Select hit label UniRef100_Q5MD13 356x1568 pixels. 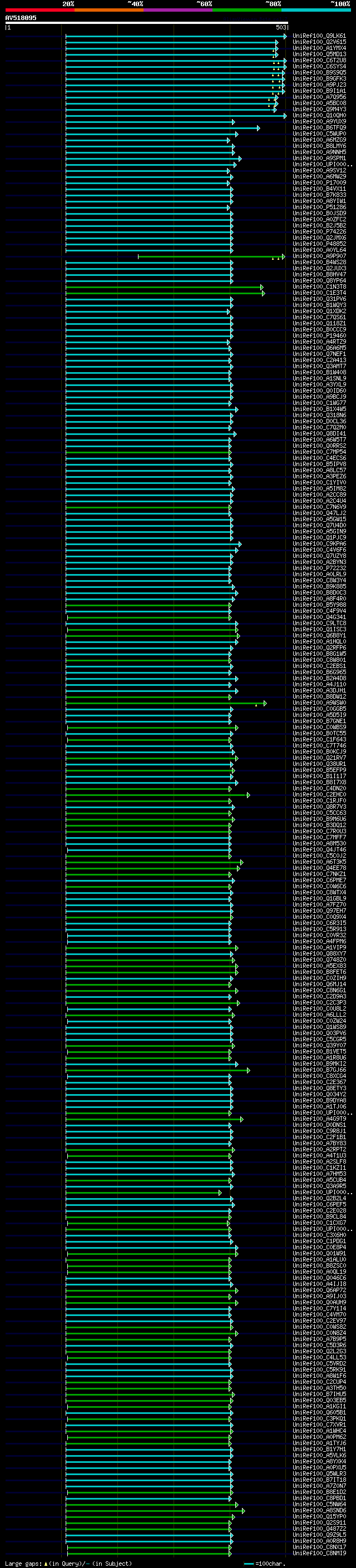click(x=319, y=54)
